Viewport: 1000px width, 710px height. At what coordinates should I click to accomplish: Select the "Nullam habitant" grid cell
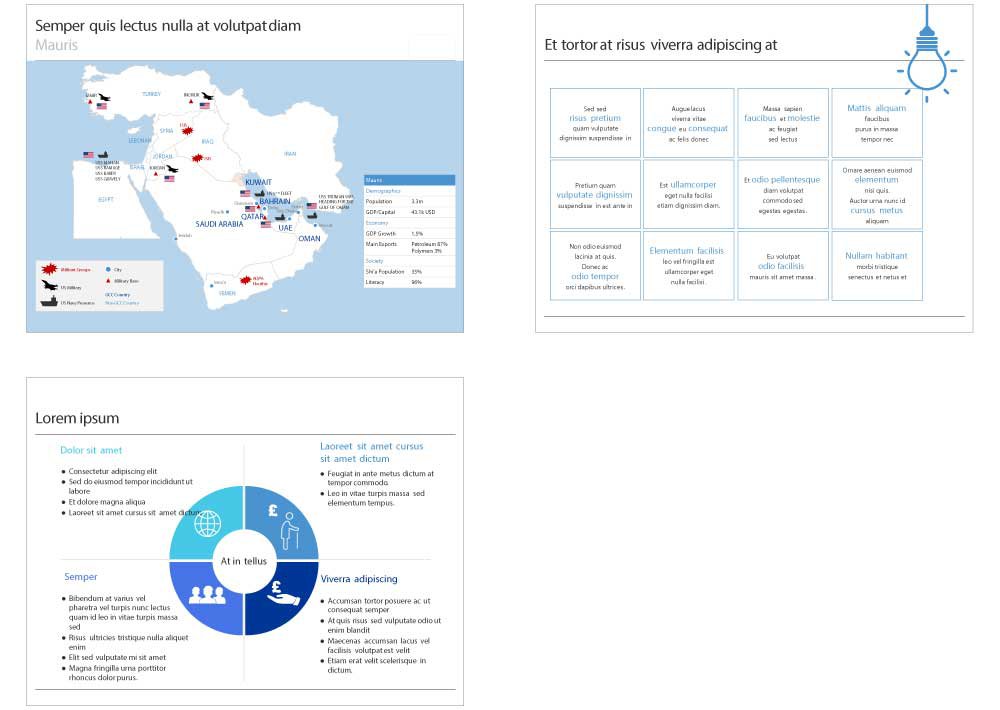pyautogui.click(x=877, y=265)
